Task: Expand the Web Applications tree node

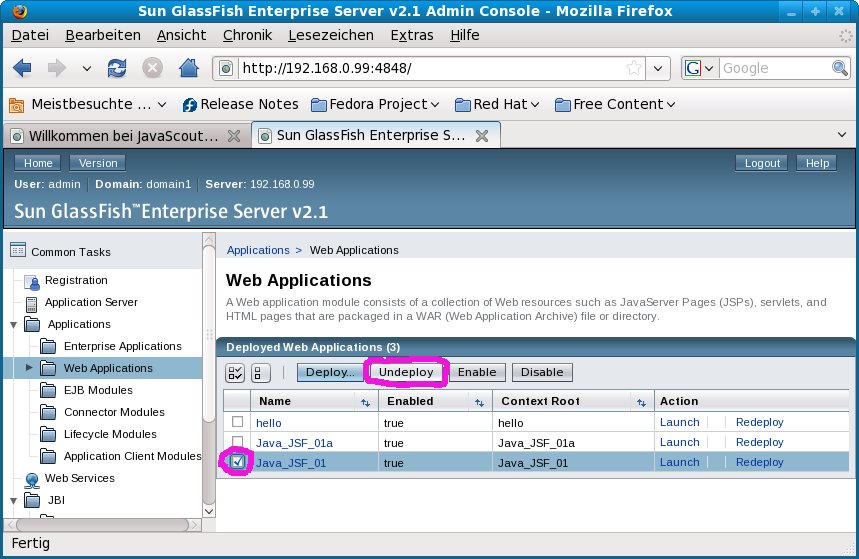Action: coord(29,368)
